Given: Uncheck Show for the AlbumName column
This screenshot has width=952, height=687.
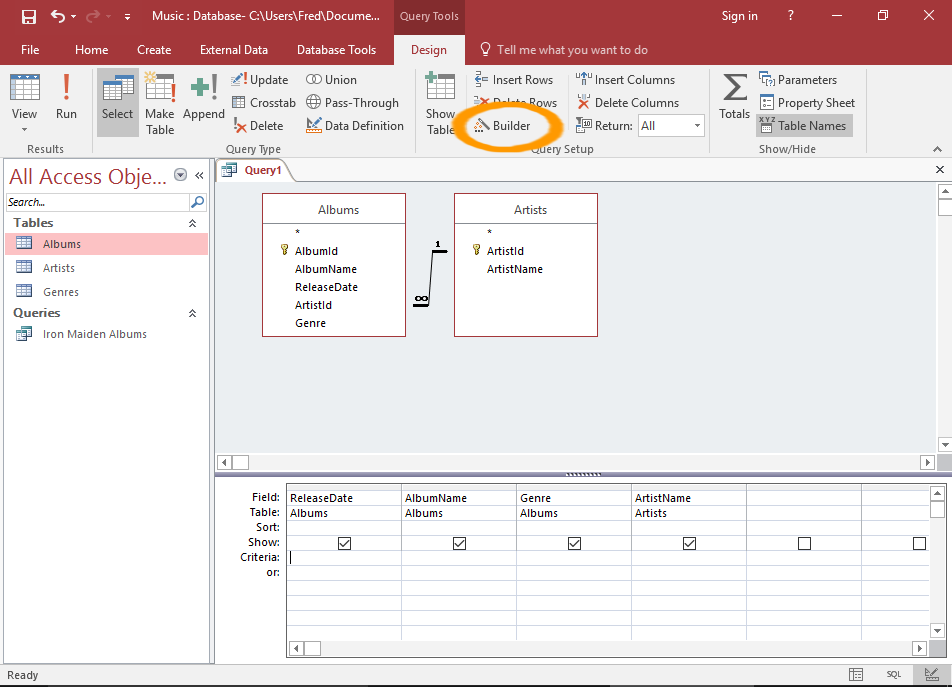Looking at the screenshot, I should pyautogui.click(x=460, y=543).
